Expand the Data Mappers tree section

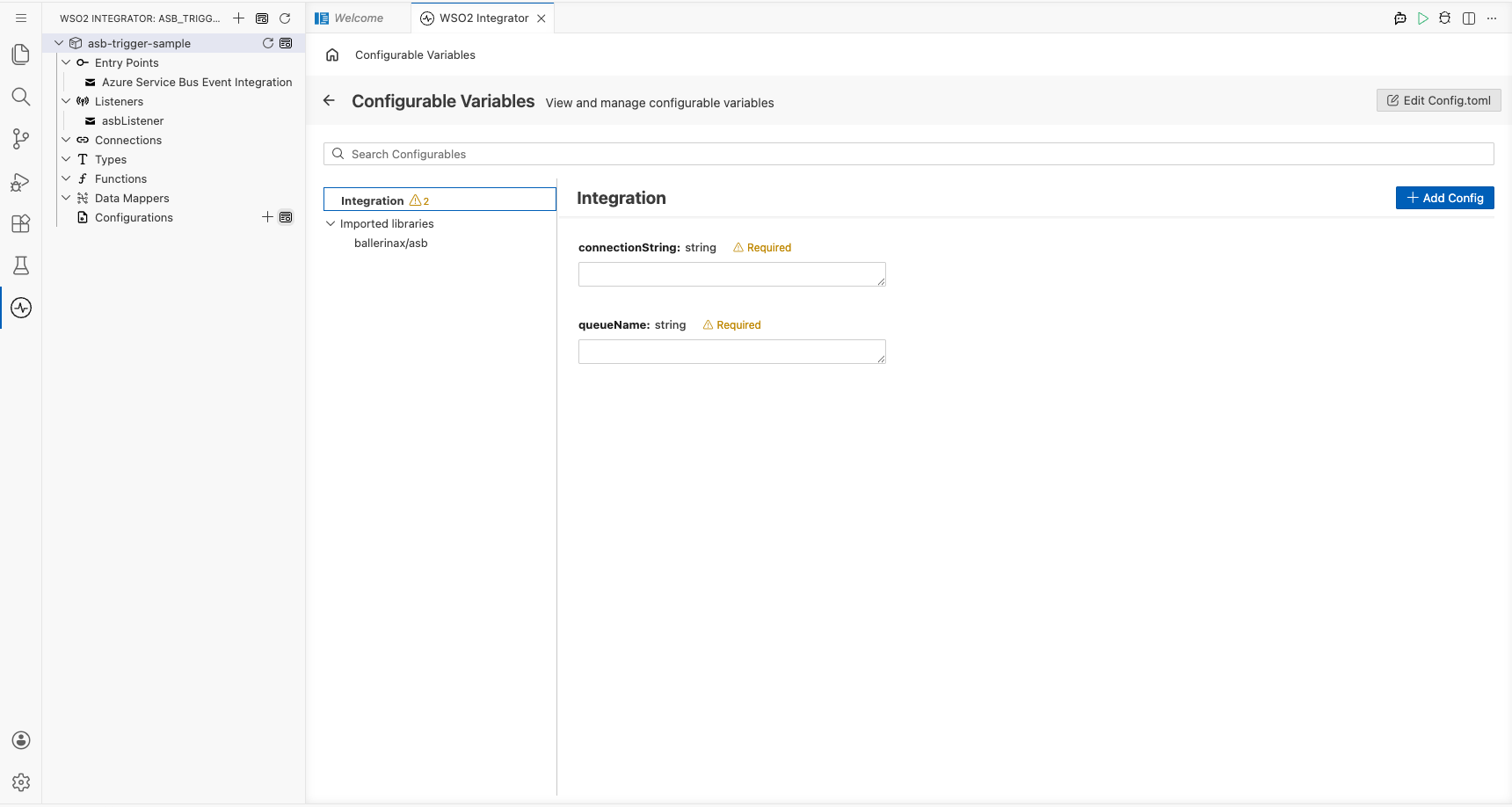point(66,198)
